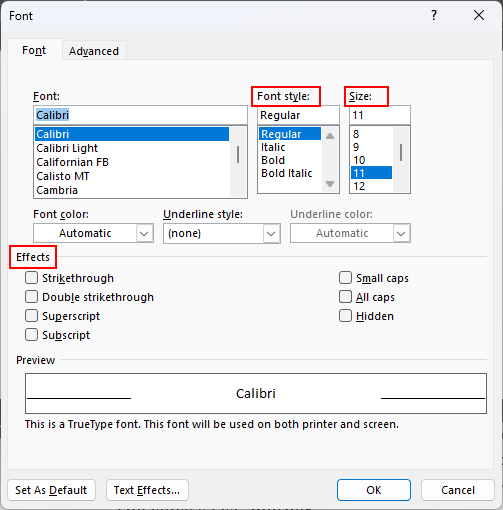This screenshot has height=510, width=503.
Task: Choose Italic font style
Action: pos(290,147)
